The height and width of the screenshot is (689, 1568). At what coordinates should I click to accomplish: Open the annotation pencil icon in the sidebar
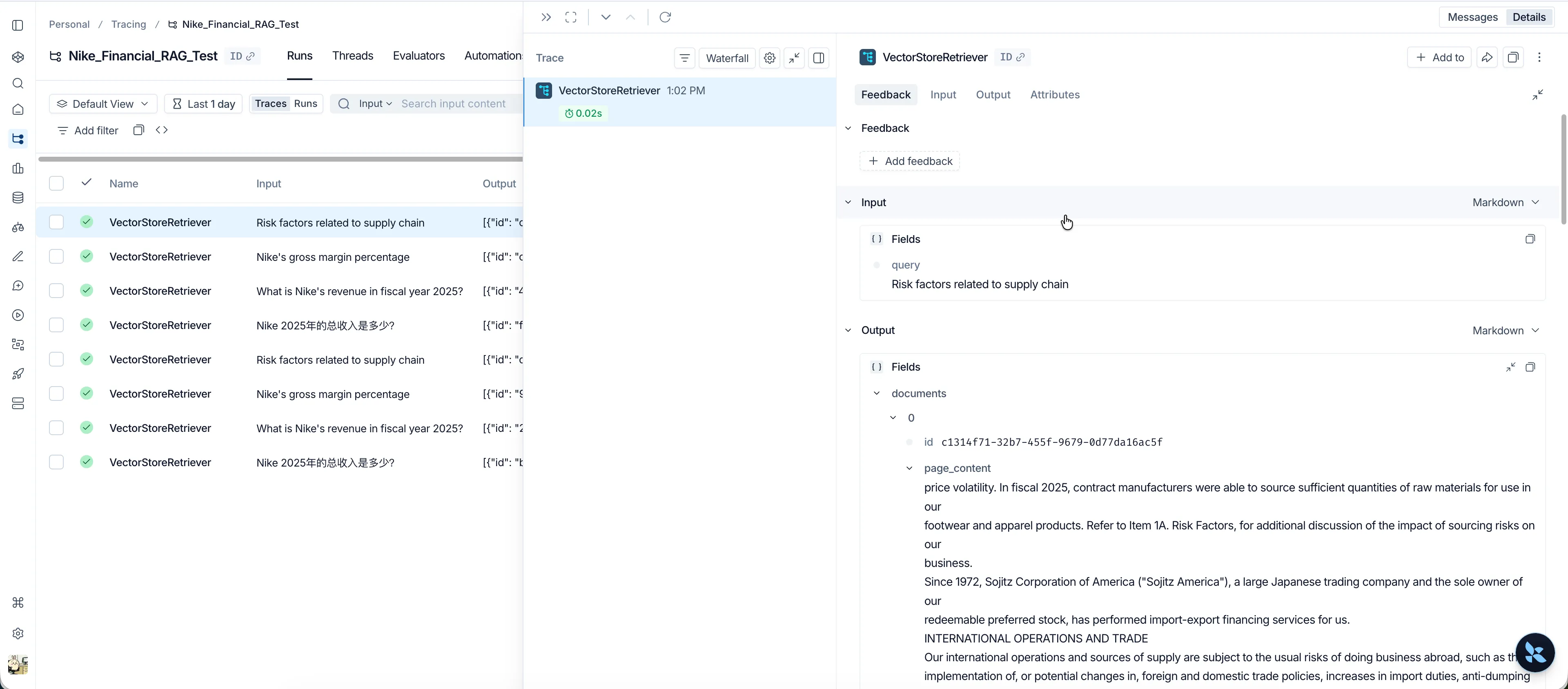(x=18, y=256)
